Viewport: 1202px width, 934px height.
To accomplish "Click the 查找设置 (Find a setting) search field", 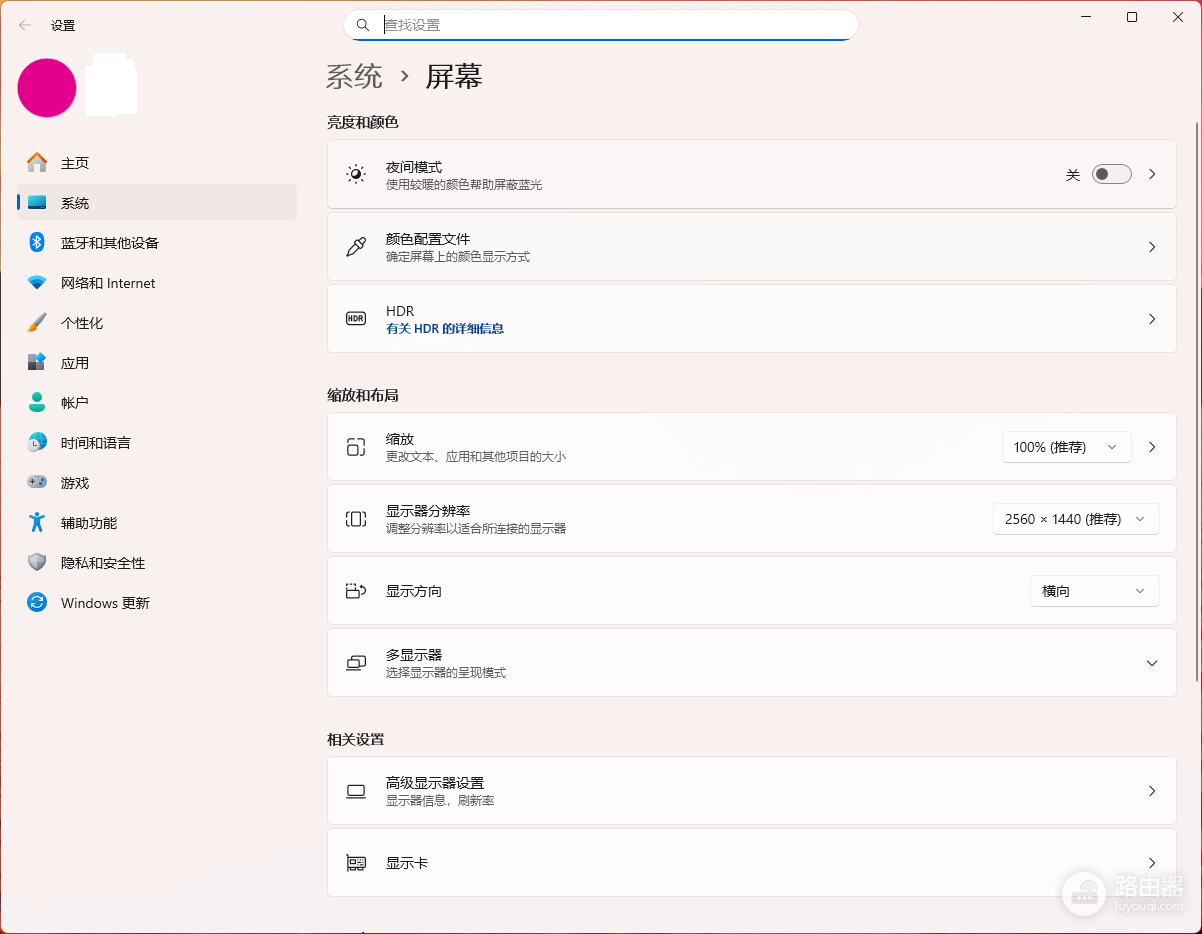I will [x=600, y=25].
